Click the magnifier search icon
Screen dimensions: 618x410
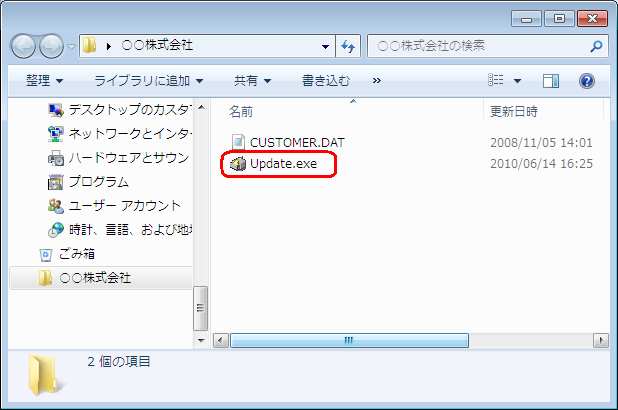596,46
